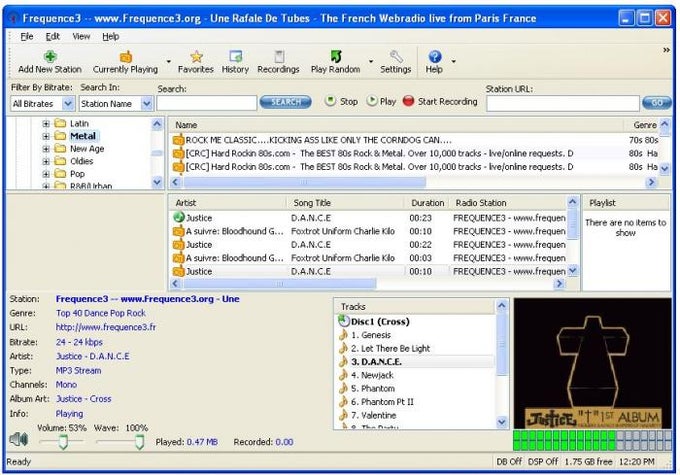The height and width of the screenshot is (475, 680).
Task: Open the Help menu
Action: 111,36
